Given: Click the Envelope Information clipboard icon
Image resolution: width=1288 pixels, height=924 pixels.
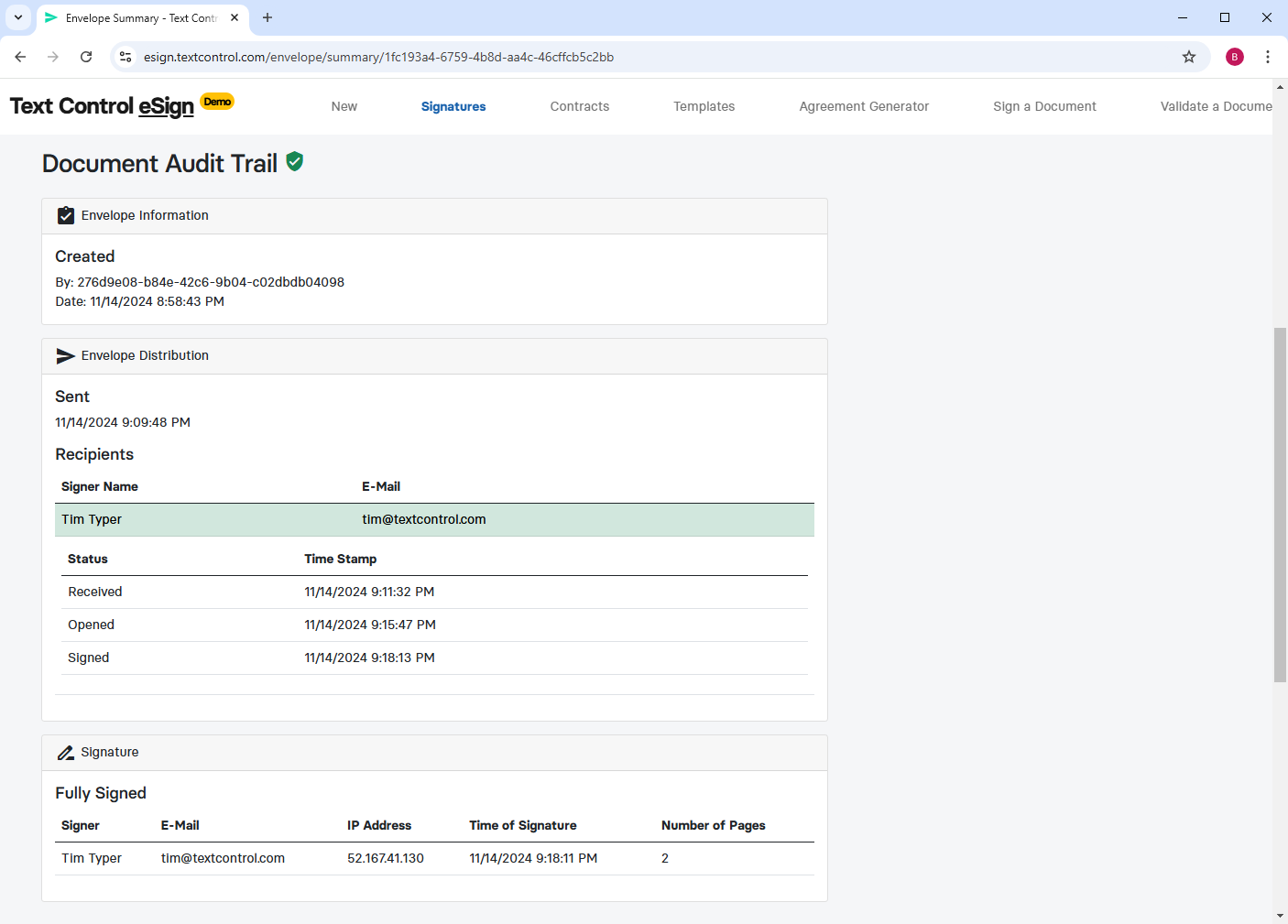Looking at the screenshot, I should click(x=66, y=215).
